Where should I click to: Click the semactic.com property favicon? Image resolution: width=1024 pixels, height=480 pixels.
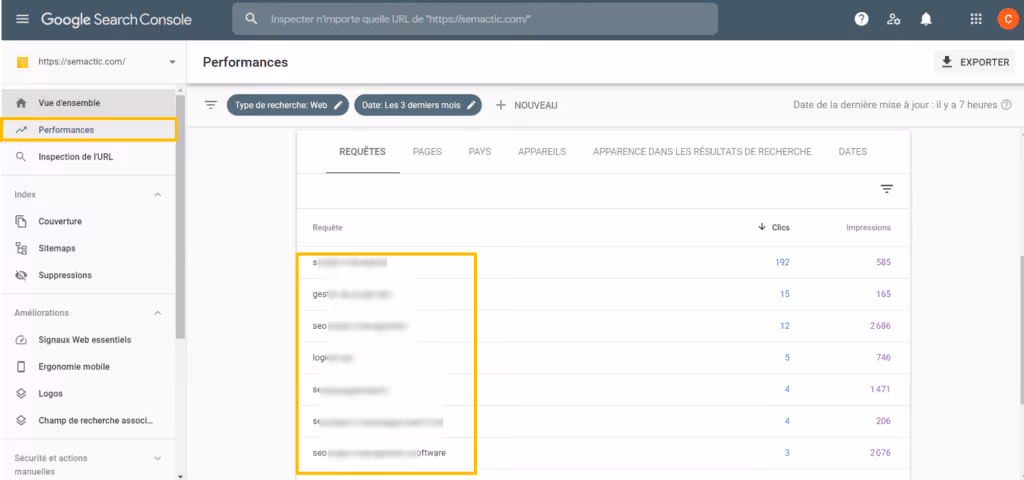[22, 62]
